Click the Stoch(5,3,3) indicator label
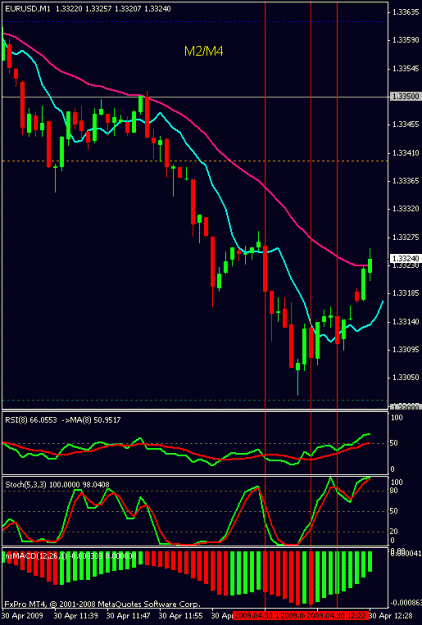Viewport: 422px width, 625px height. coord(57,485)
